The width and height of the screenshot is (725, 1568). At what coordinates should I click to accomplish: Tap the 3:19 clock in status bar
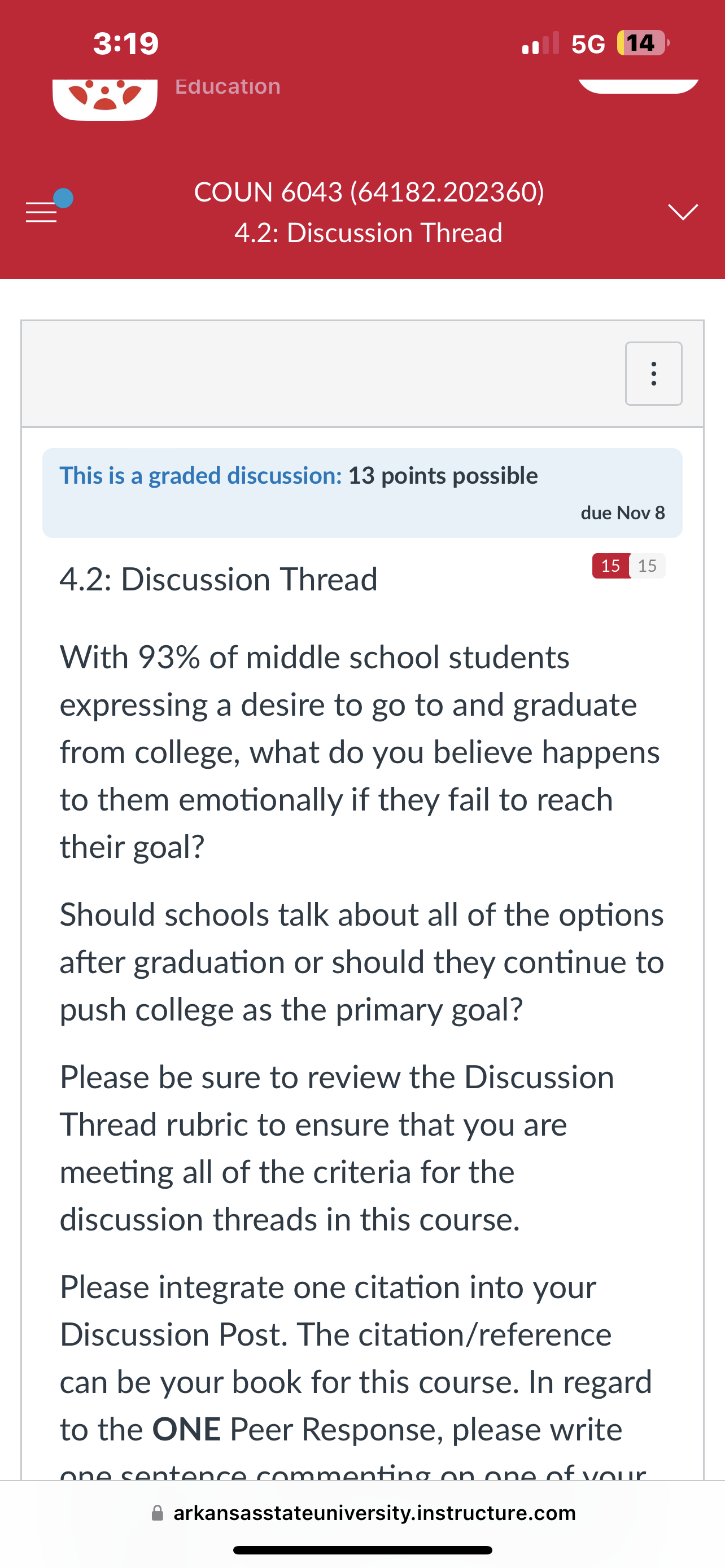click(126, 43)
